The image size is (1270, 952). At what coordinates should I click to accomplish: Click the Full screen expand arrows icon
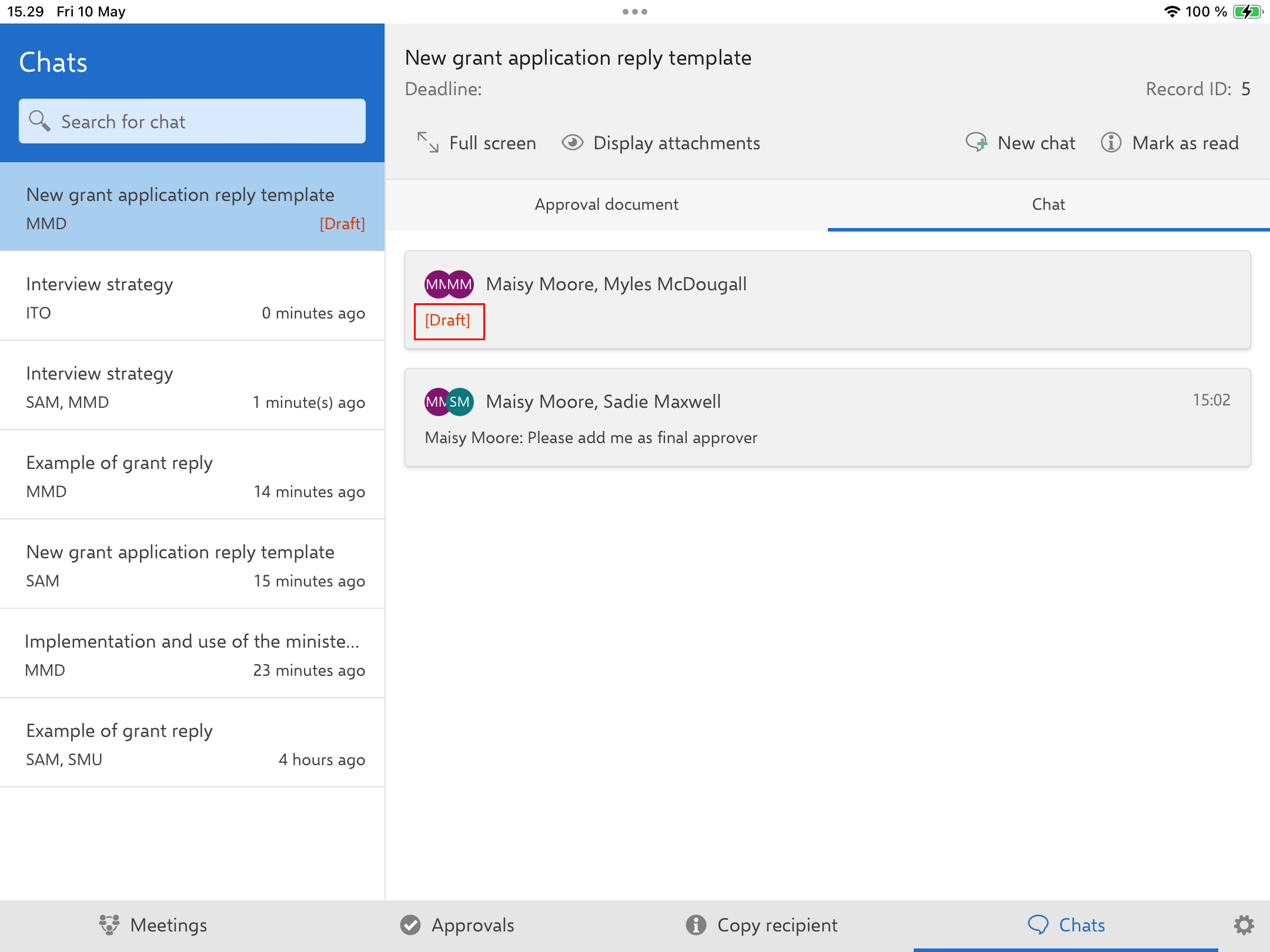pos(427,143)
